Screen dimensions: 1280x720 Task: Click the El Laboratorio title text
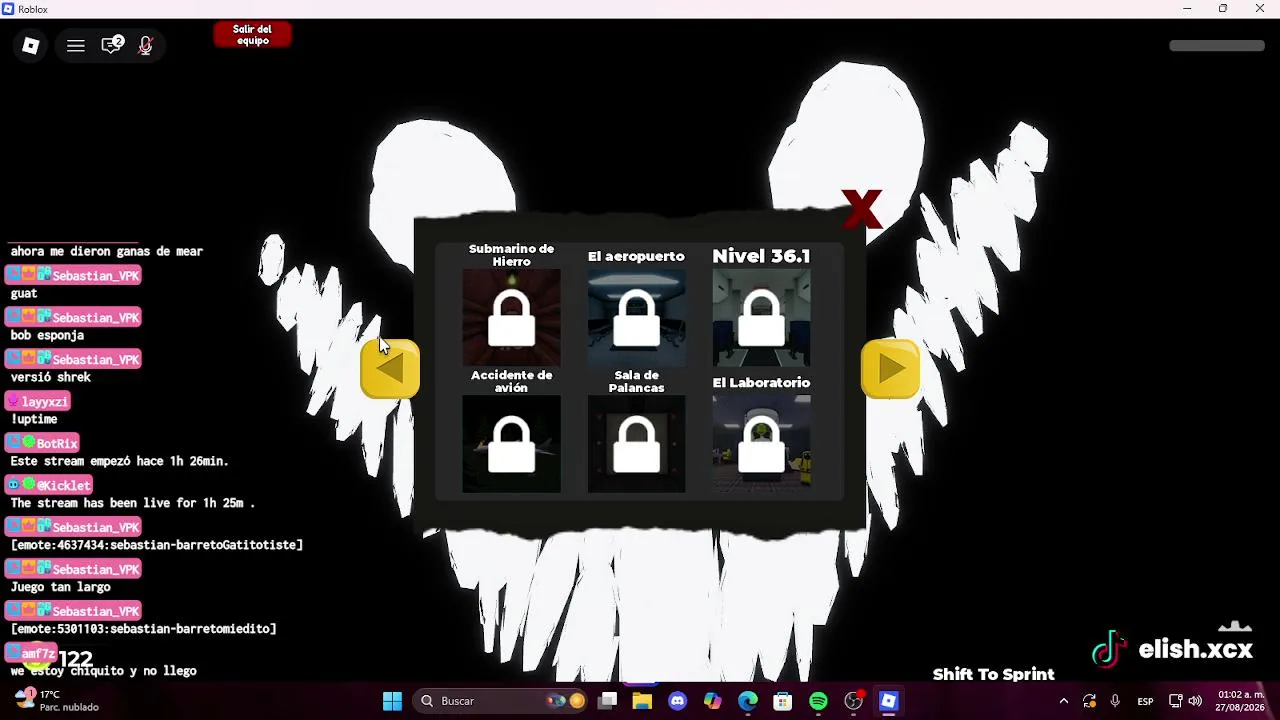pos(761,383)
